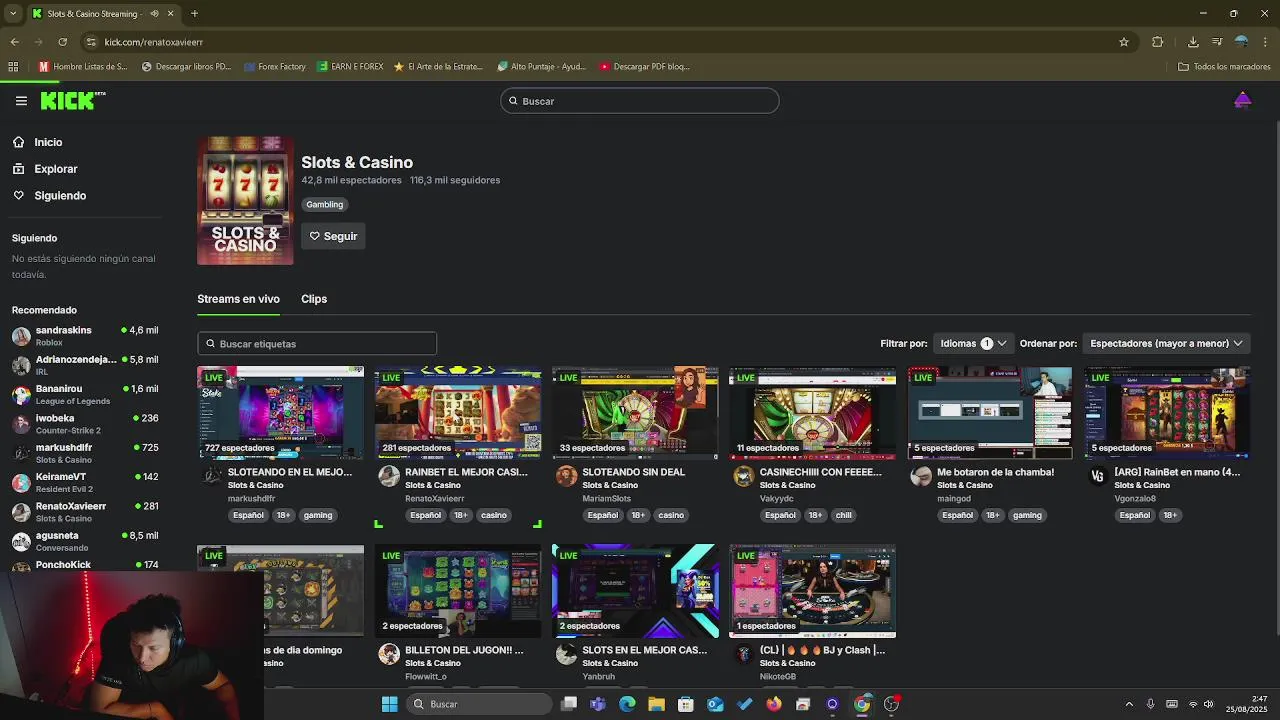
Task: Open Forex Factory bookmark
Action: point(274,67)
